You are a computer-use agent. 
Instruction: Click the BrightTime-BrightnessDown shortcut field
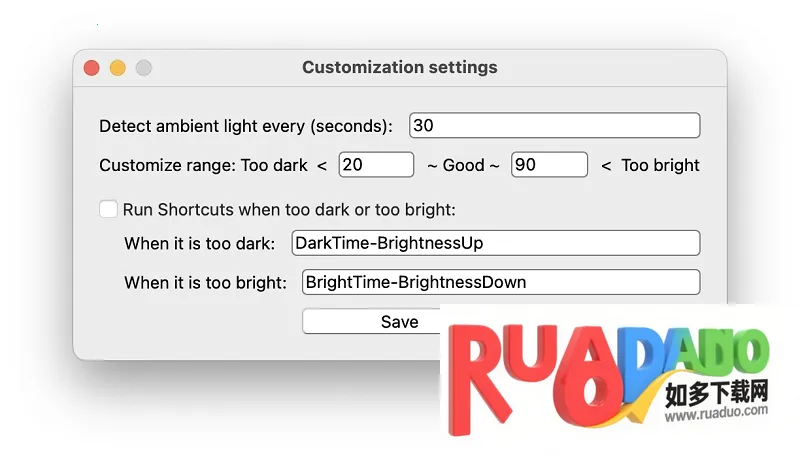(500, 282)
